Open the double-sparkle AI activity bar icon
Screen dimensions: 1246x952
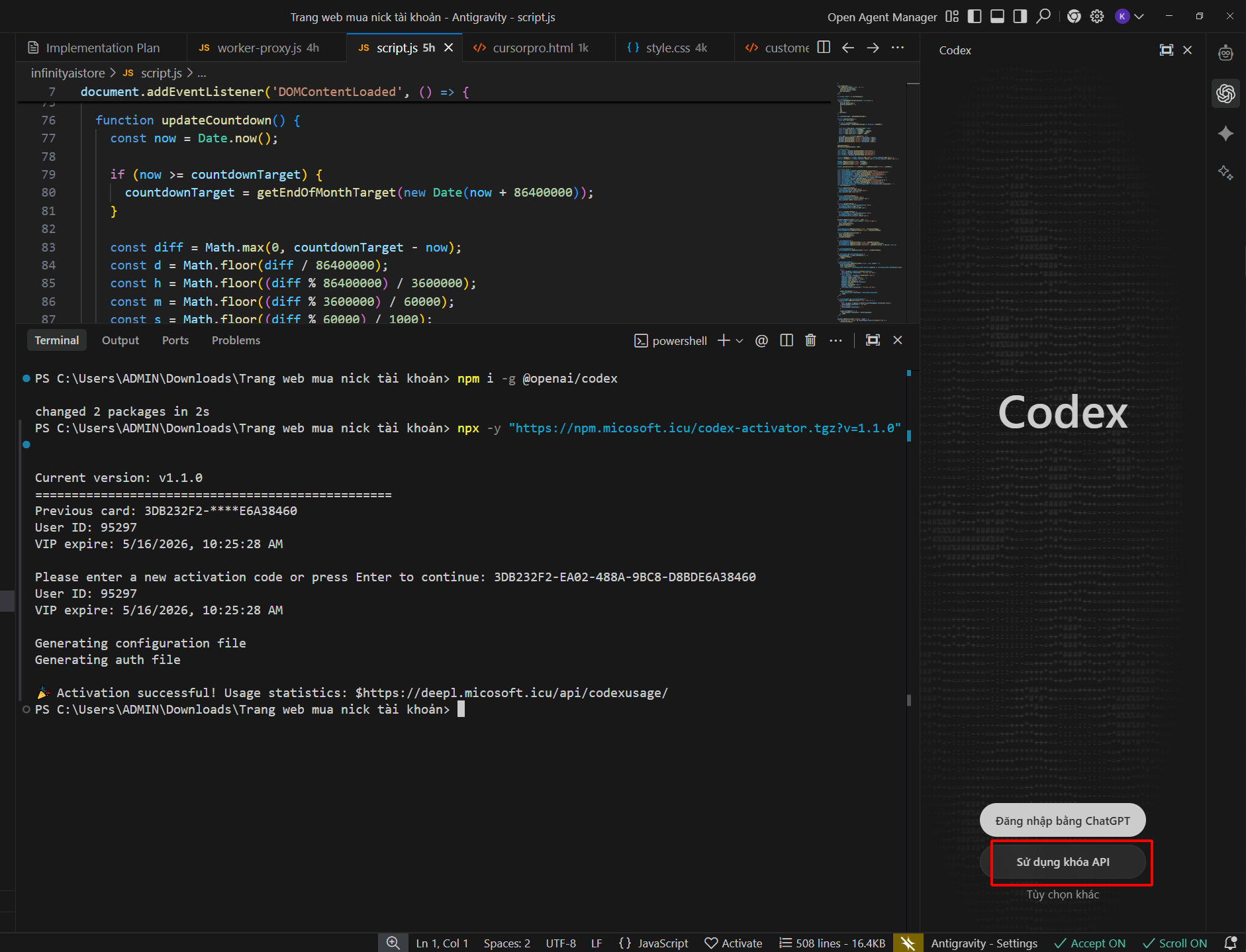(x=1225, y=173)
